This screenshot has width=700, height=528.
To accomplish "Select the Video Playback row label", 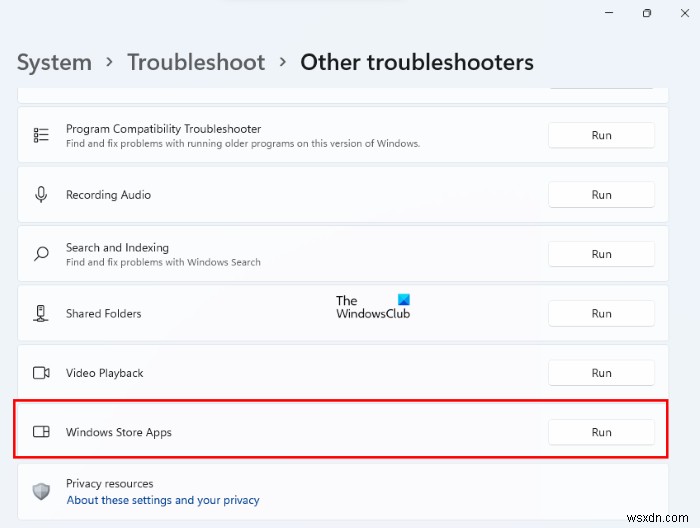I will 105,373.
